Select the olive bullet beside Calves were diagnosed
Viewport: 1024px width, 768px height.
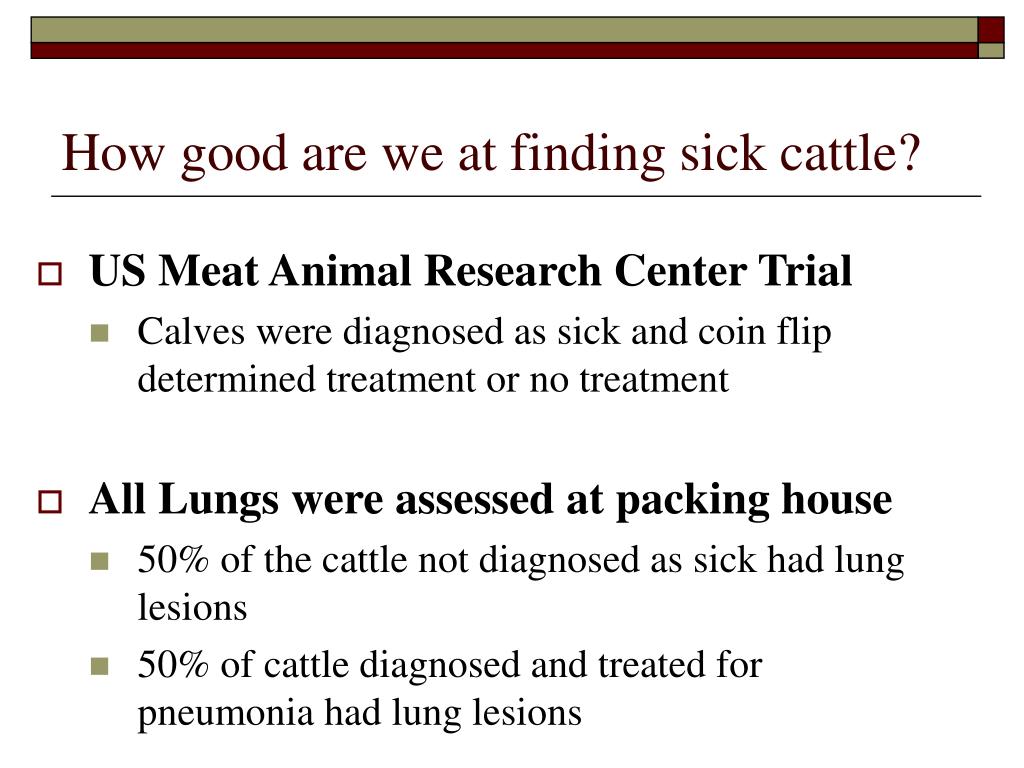click(99, 334)
